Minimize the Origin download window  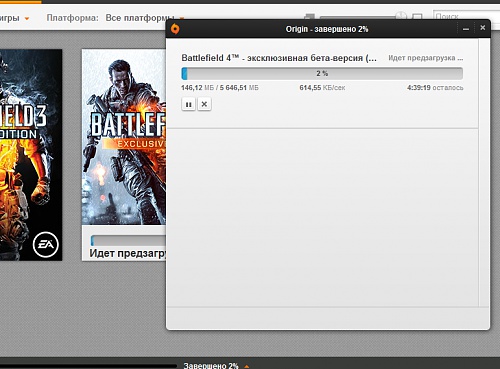tap(466, 29)
